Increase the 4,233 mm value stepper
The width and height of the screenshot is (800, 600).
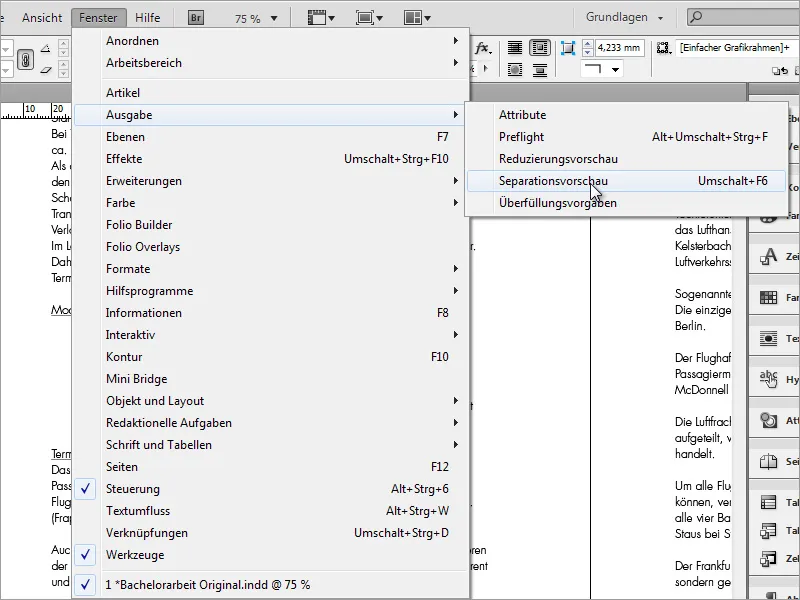[x=587, y=44]
